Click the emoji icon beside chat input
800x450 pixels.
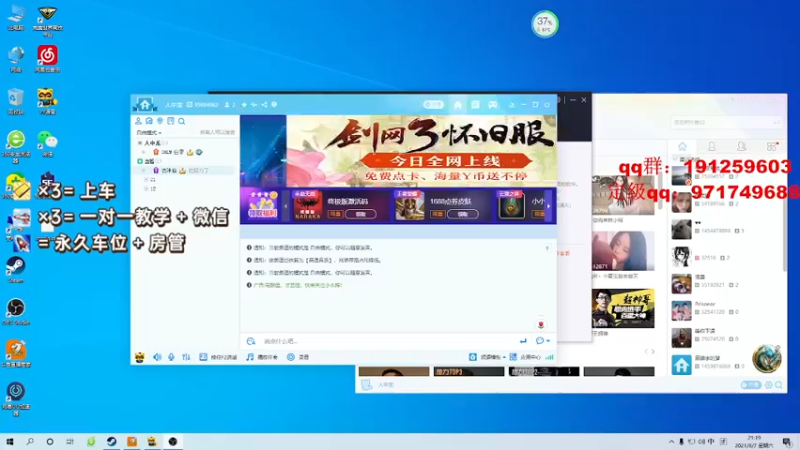[251, 341]
